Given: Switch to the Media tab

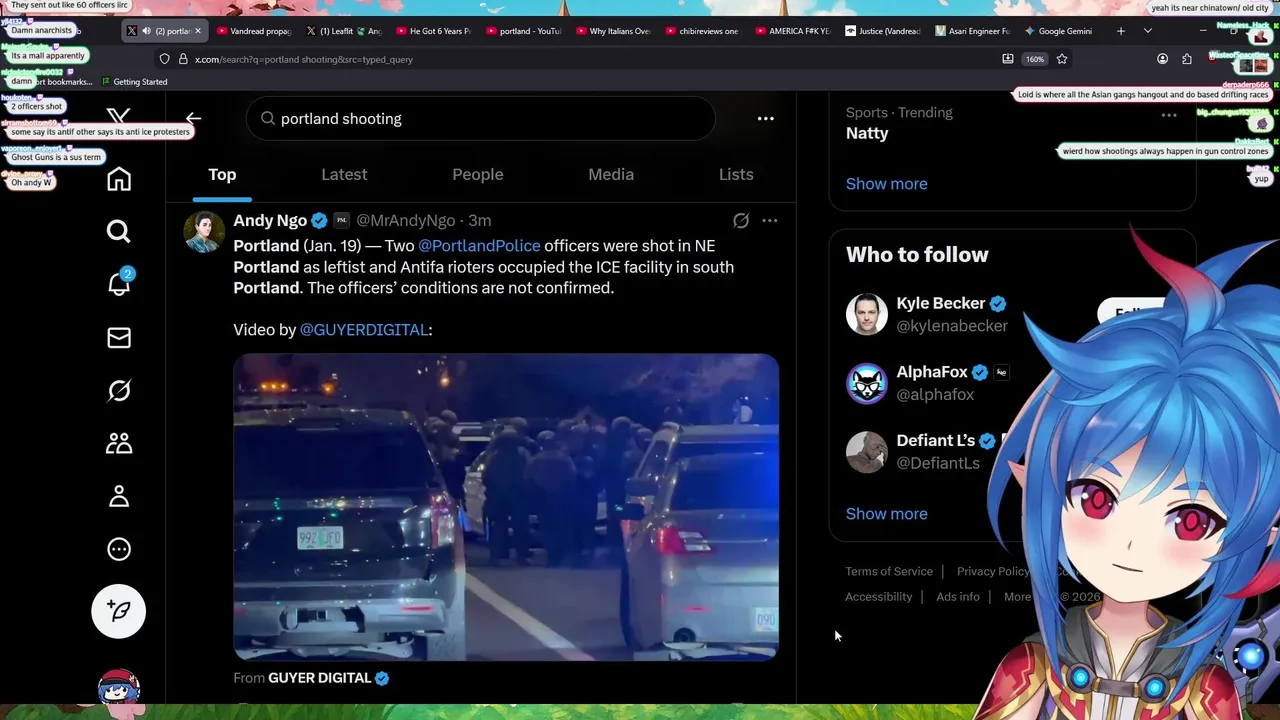Looking at the screenshot, I should coord(611,174).
